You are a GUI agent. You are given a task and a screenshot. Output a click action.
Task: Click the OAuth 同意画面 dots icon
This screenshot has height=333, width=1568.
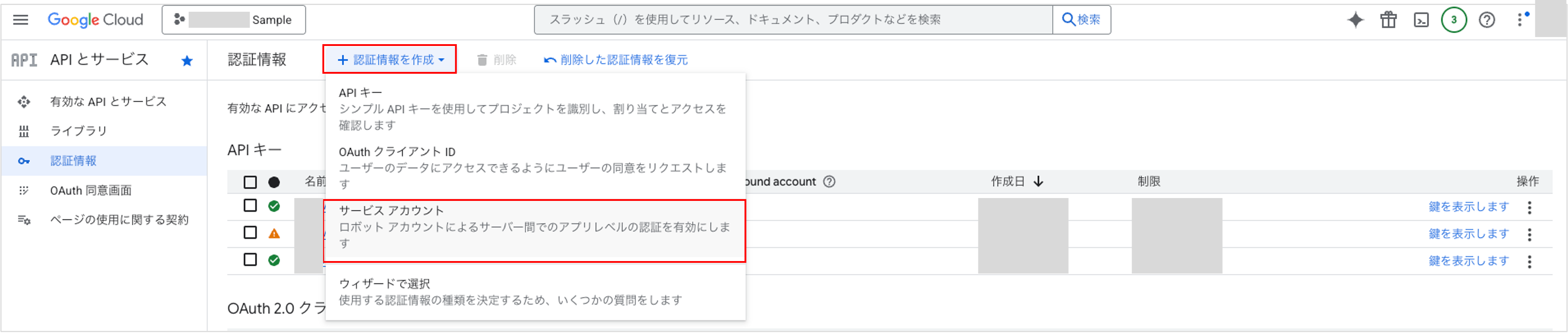(x=24, y=190)
